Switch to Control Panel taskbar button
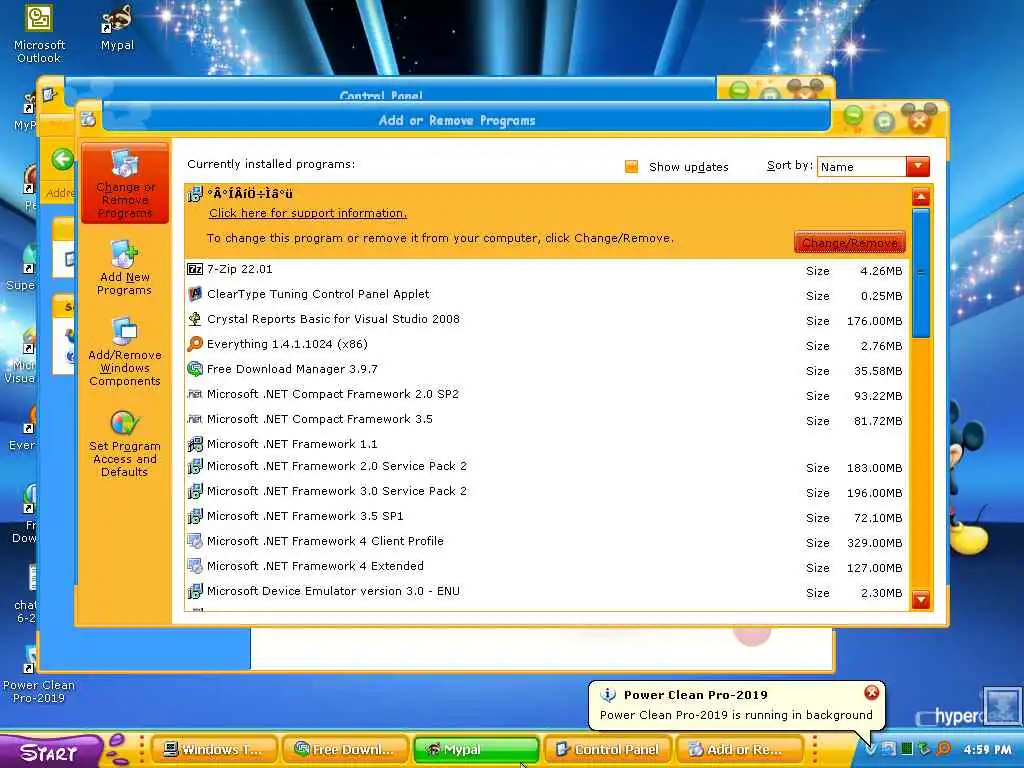The width and height of the screenshot is (1024, 768). (x=607, y=749)
